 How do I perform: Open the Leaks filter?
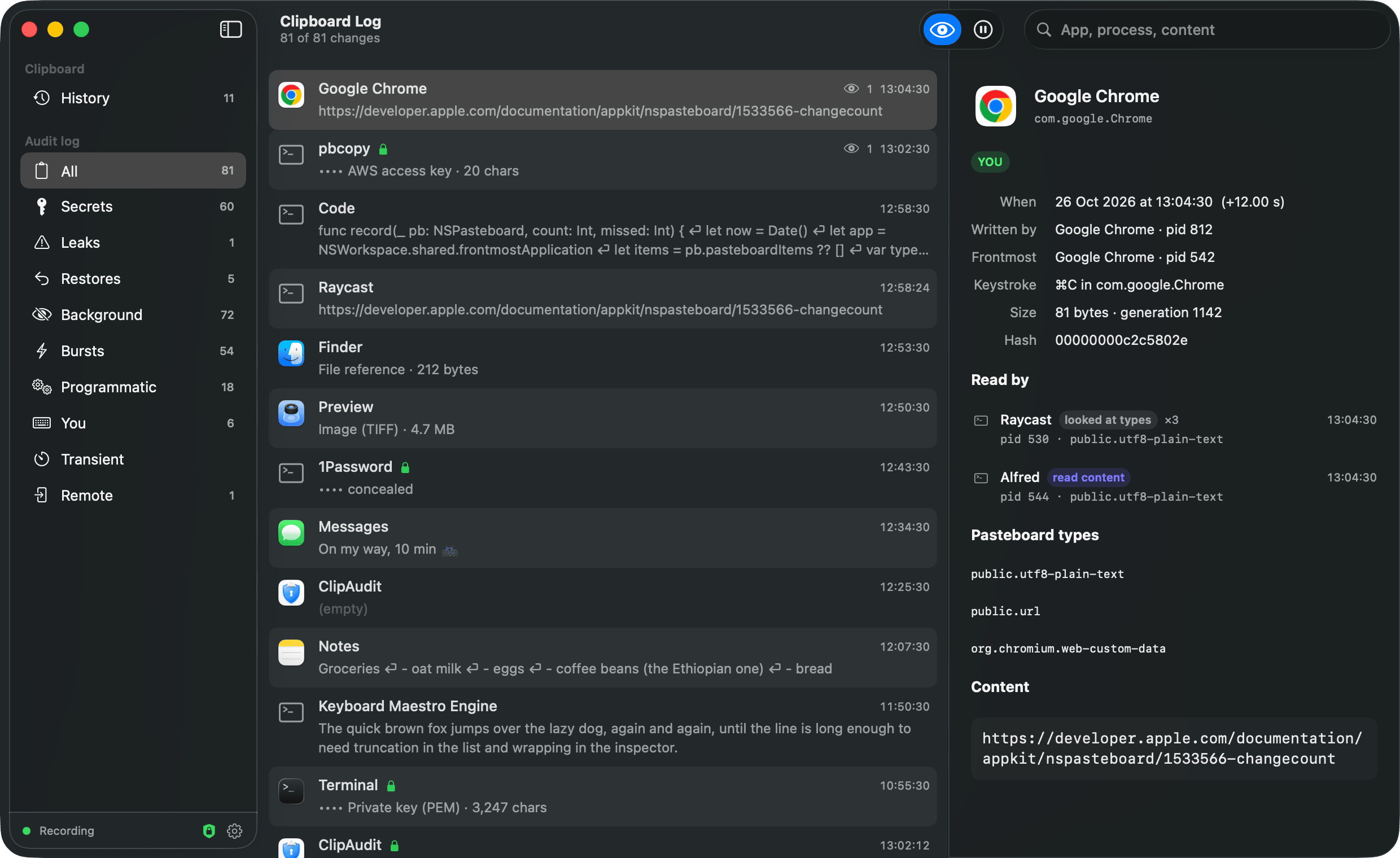(133, 243)
